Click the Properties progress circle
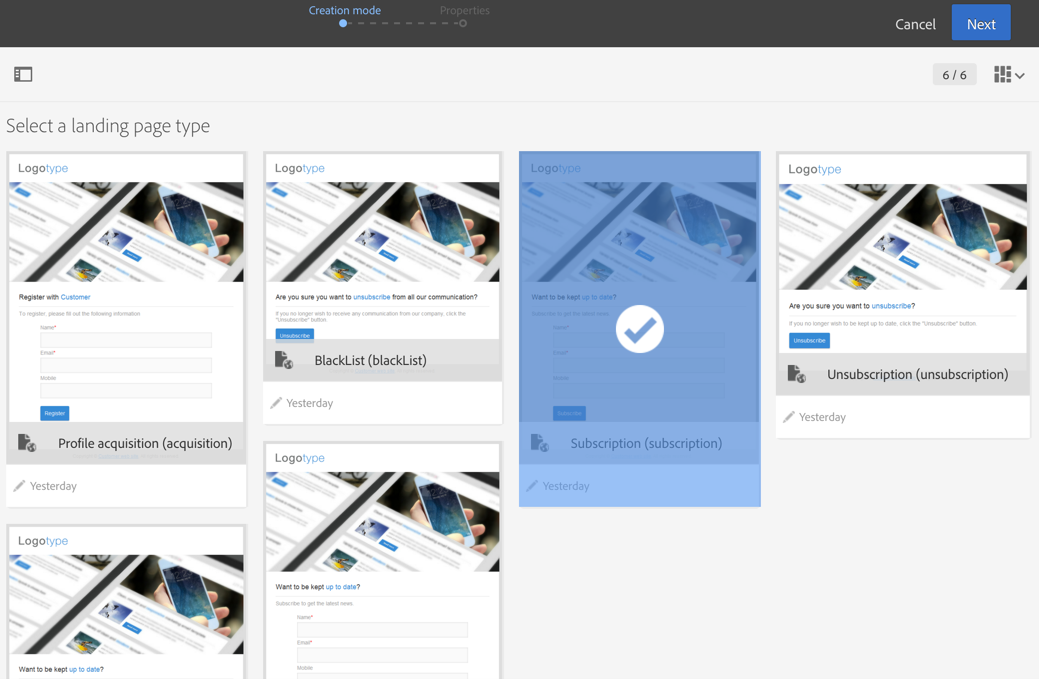Viewport: 1039px width, 679px height. coord(463,23)
